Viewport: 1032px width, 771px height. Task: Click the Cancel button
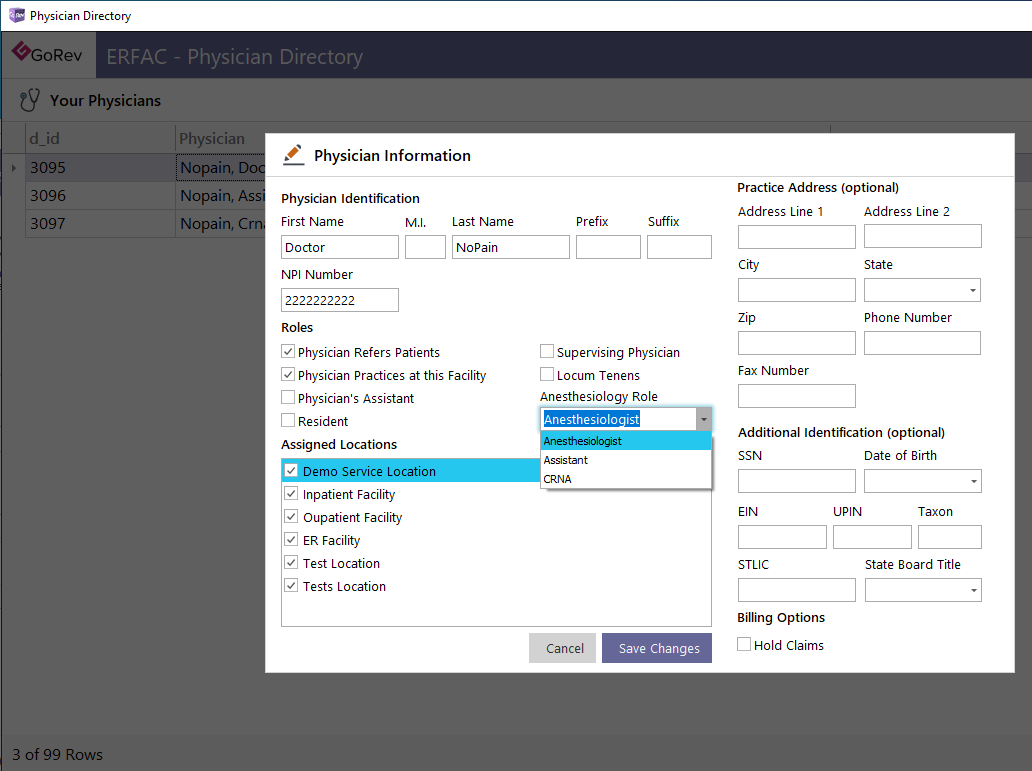563,648
